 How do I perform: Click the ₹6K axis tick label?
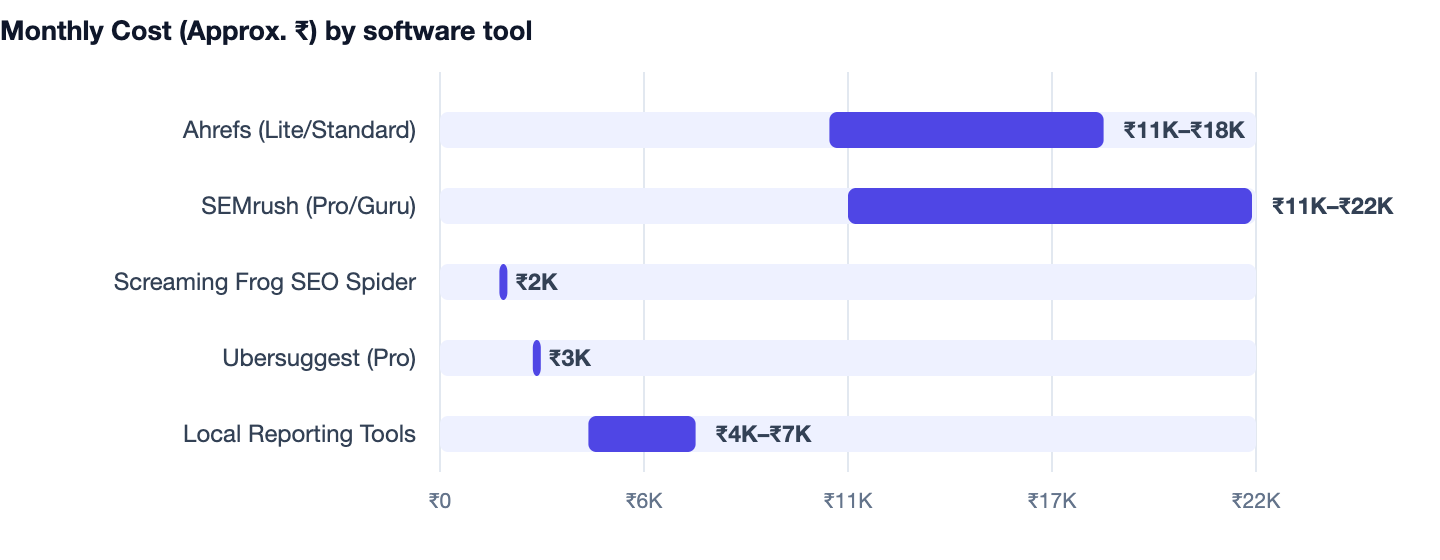click(644, 500)
